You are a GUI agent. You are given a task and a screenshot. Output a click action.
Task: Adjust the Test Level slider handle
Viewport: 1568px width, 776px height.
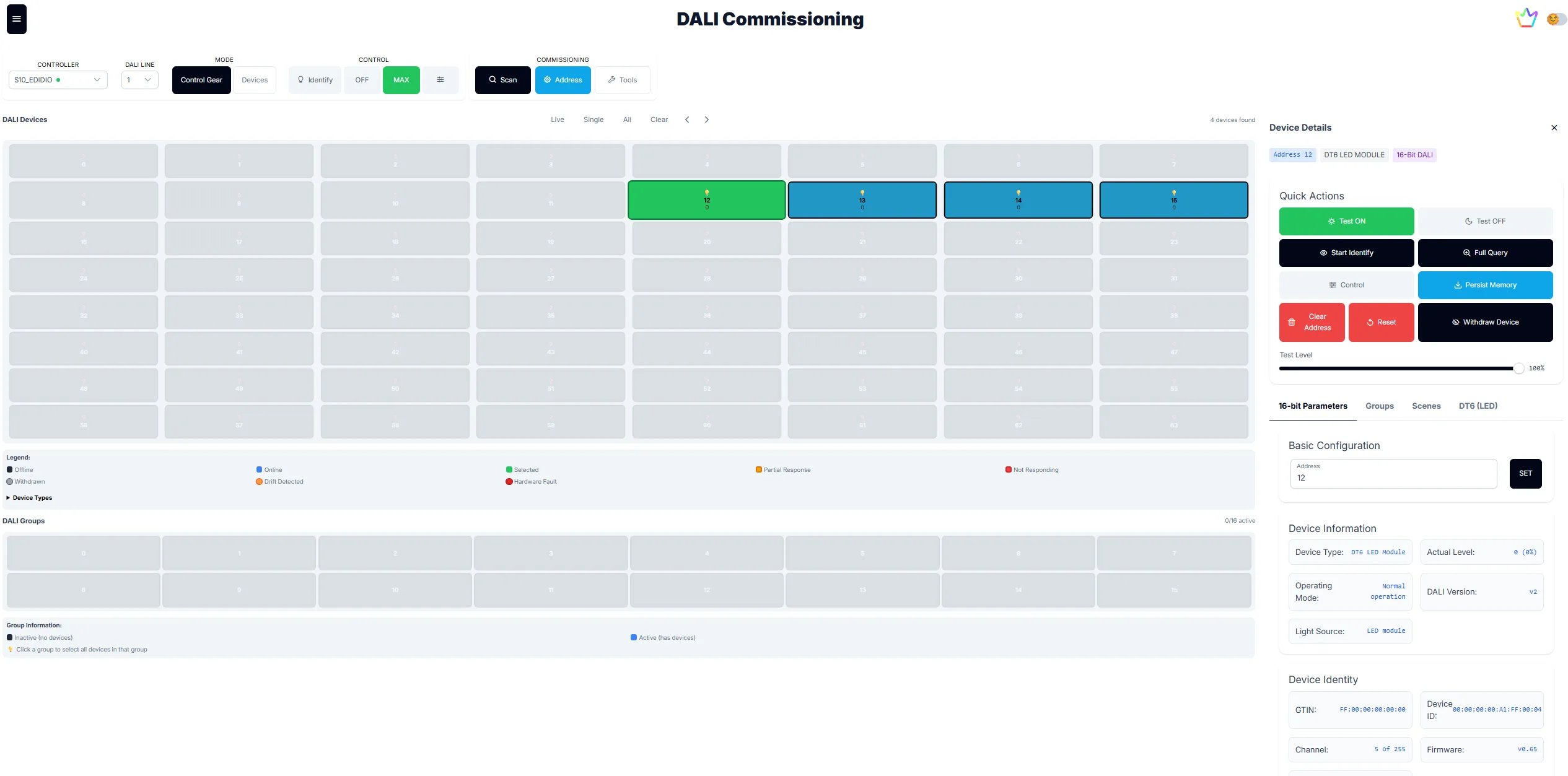tap(1518, 368)
